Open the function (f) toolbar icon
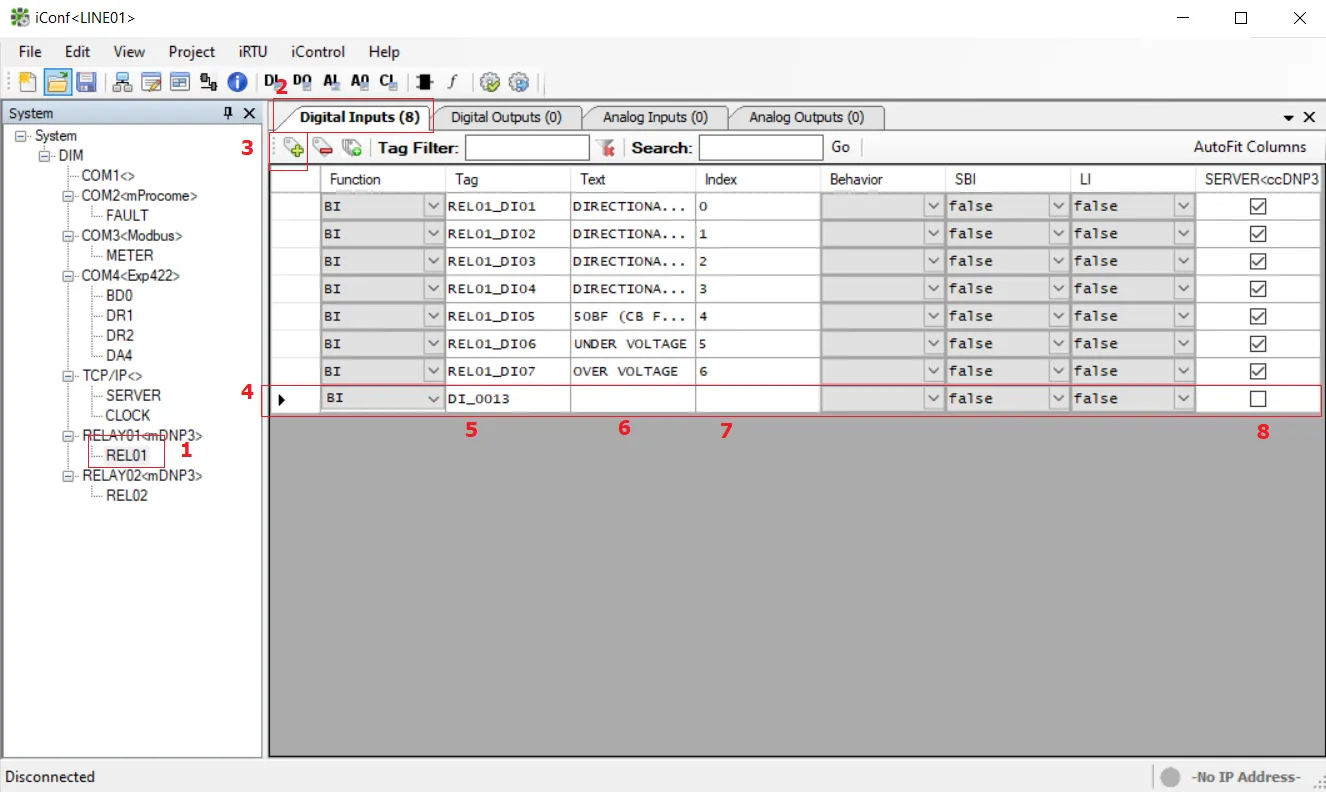 pos(452,82)
